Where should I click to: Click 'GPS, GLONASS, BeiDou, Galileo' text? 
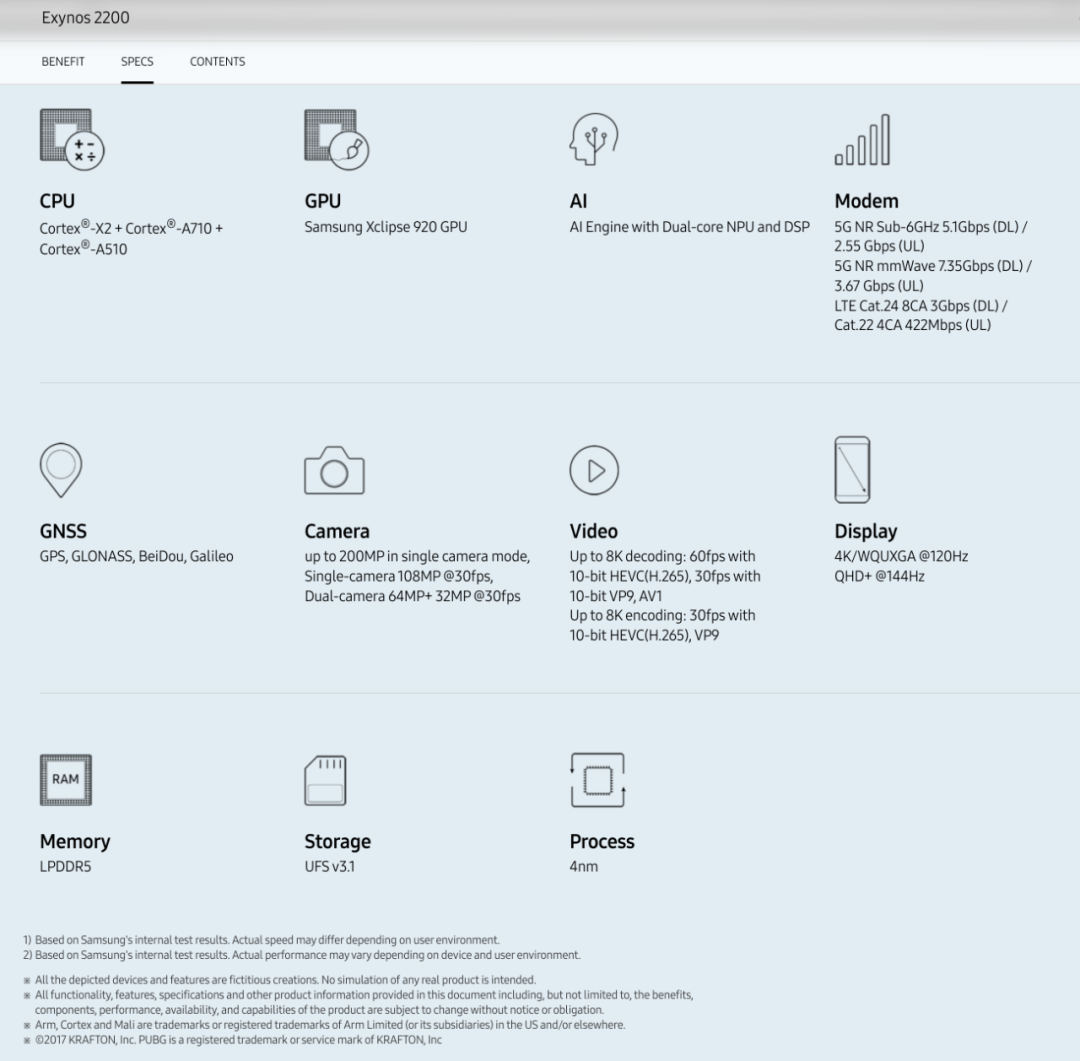[136, 557]
